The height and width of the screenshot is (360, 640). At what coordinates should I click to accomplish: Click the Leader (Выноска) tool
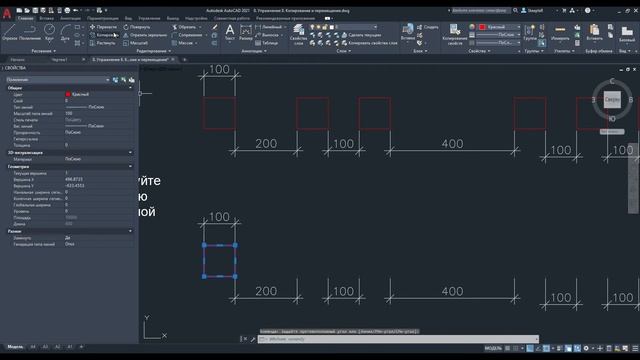coord(267,35)
